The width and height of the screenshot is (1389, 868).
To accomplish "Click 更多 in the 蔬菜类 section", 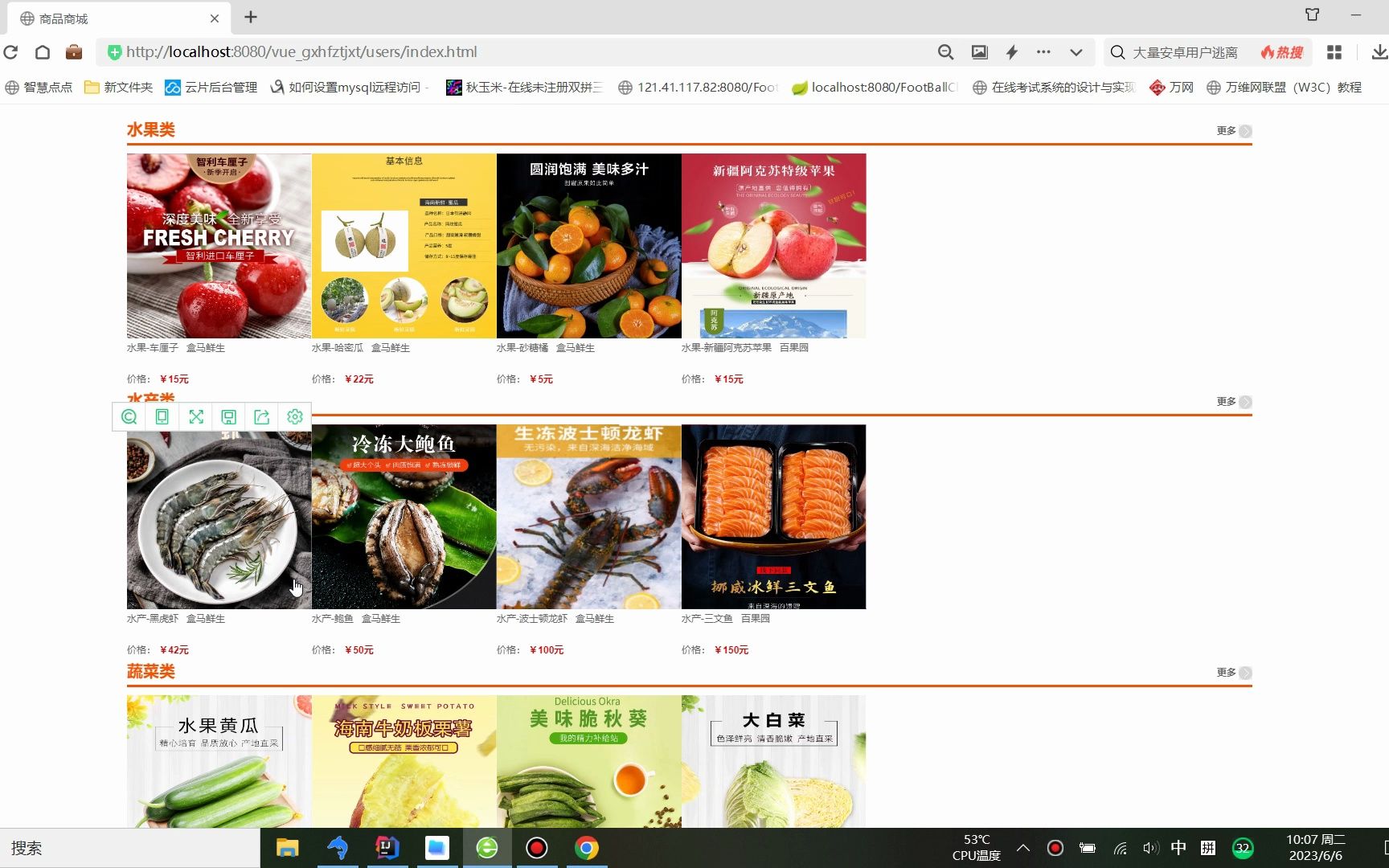I will [x=1234, y=673].
